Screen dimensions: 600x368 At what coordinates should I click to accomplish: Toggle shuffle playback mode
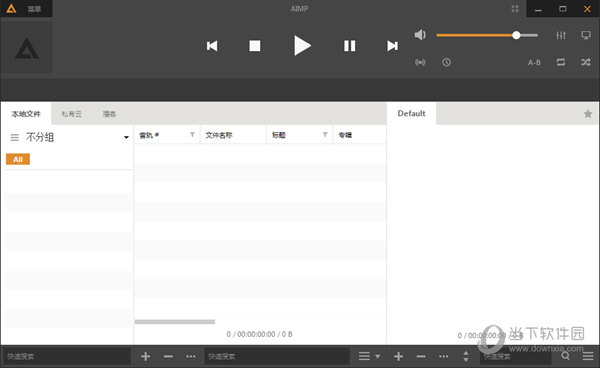pyautogui.click(x=586, y=62)
